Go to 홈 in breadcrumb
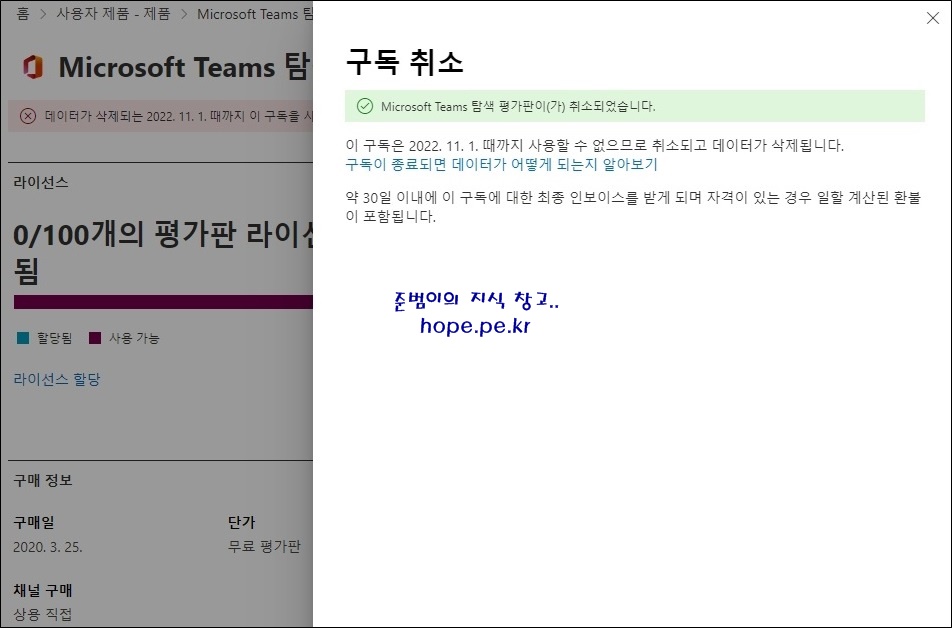Viewport: 952px width, 628px height. point(23,13)
